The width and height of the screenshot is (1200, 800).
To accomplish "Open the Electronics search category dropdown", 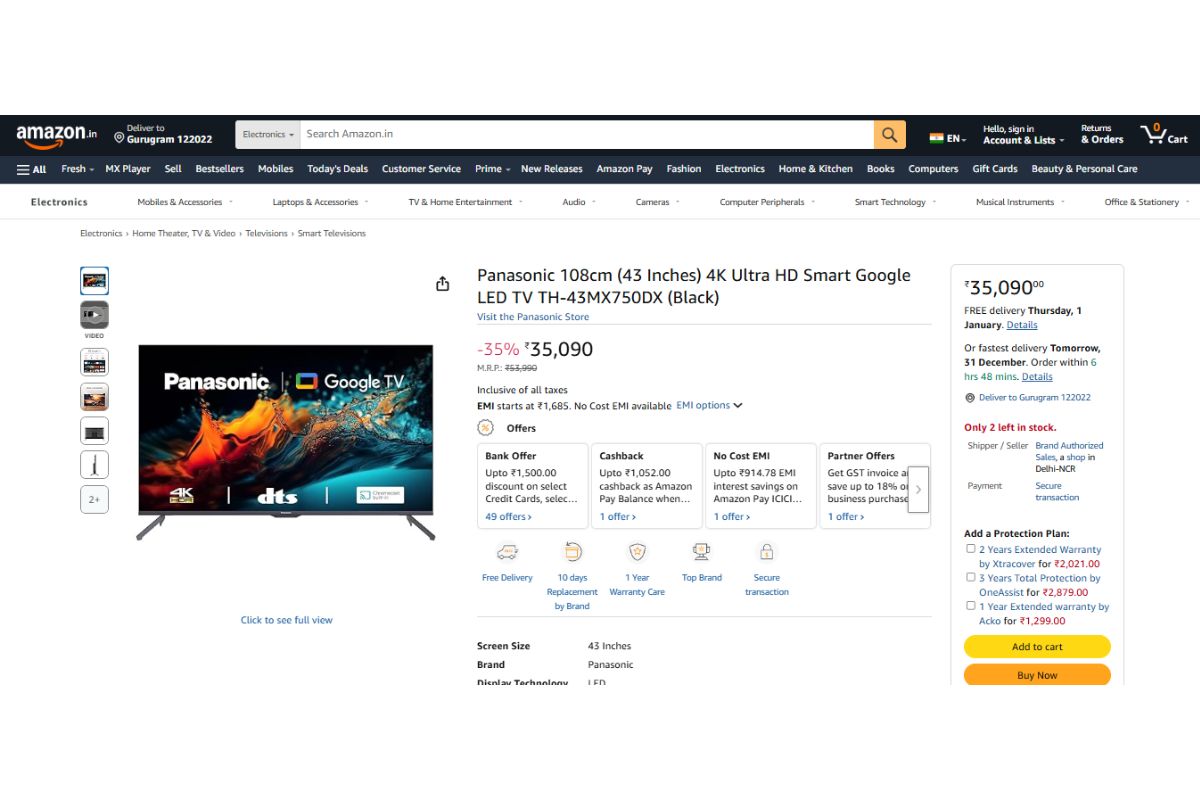I will click(x=266, y=133).
